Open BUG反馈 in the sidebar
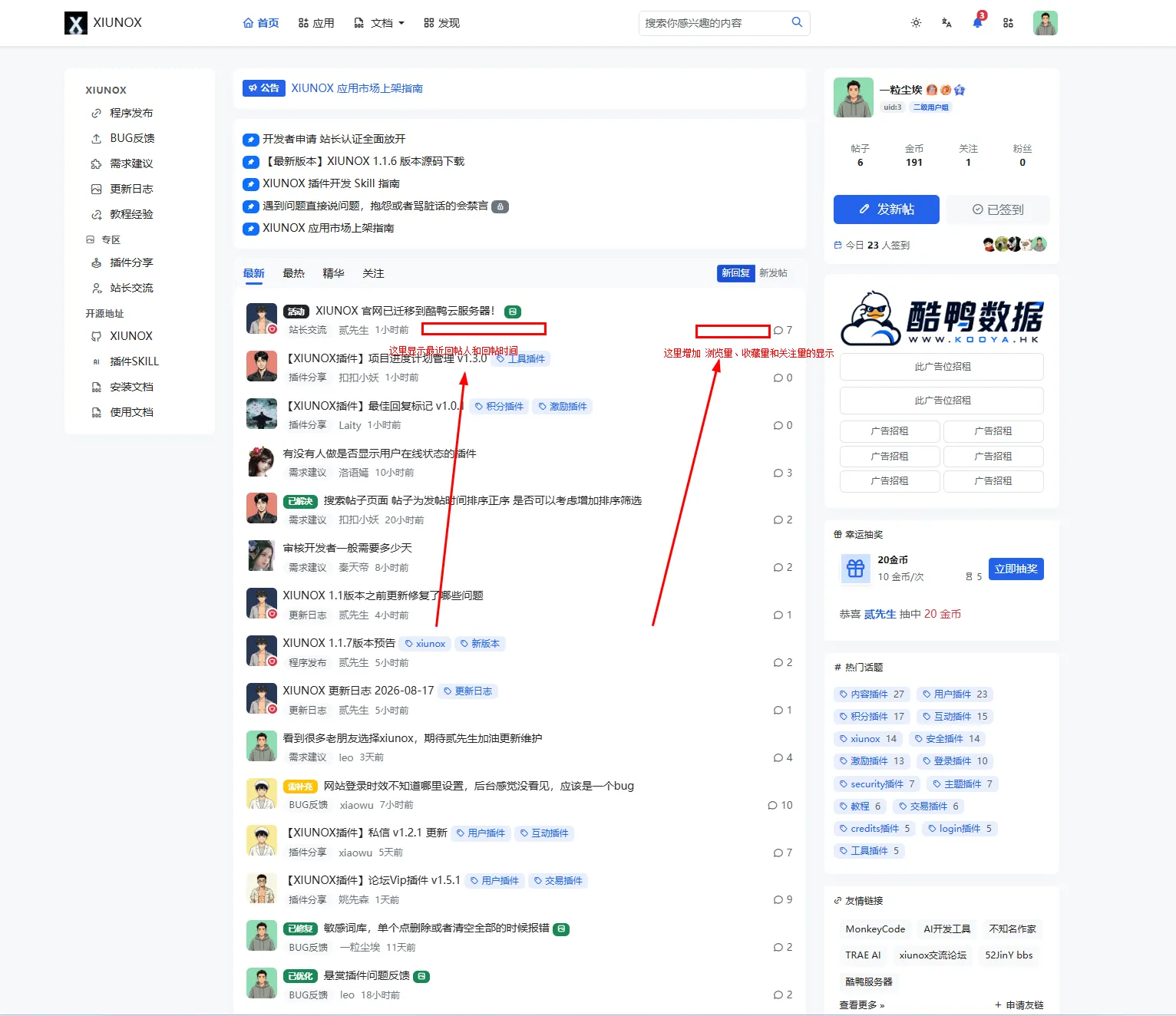 [132, 138]
